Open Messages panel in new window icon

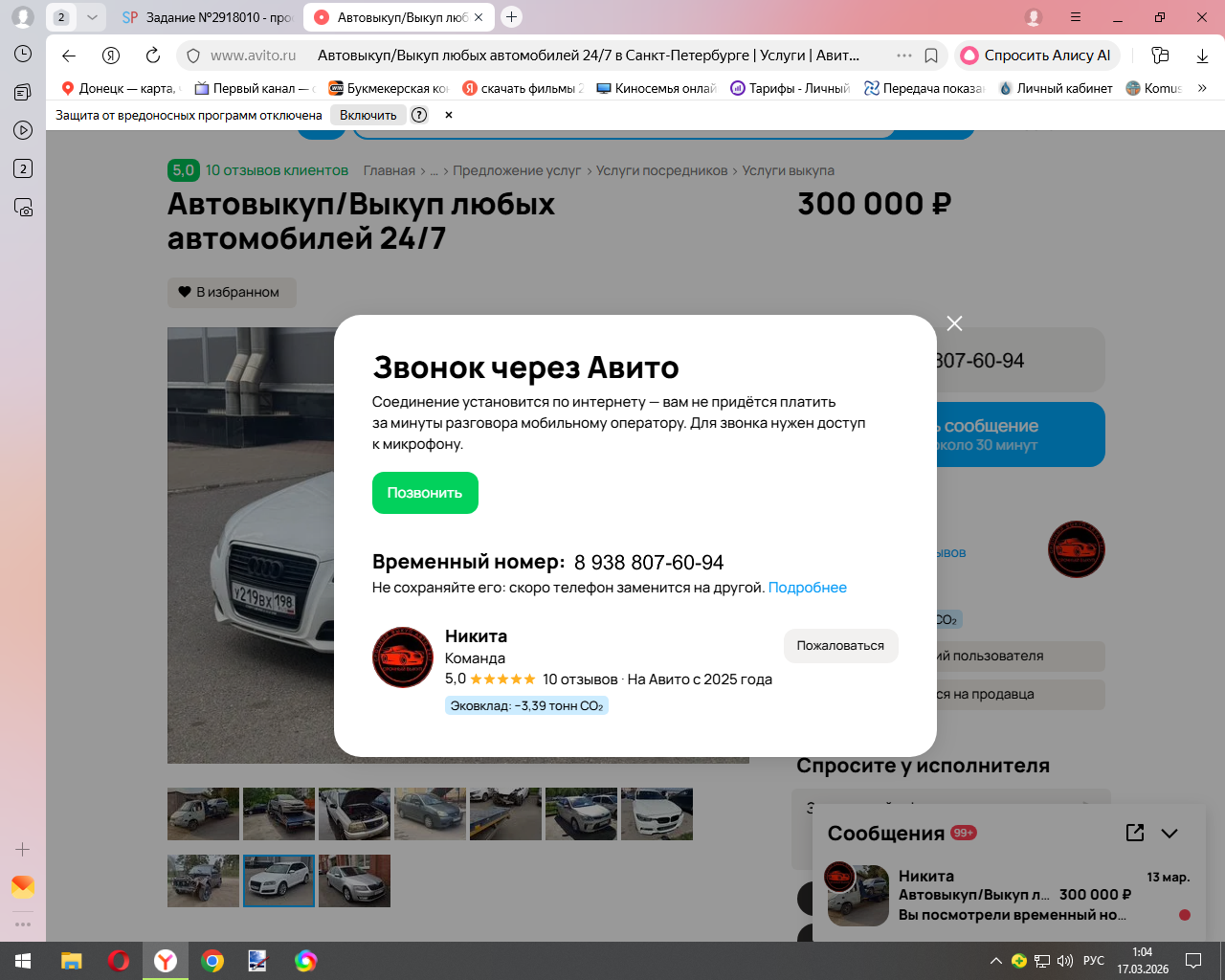pyautogui.click(x=1135, y=833)
